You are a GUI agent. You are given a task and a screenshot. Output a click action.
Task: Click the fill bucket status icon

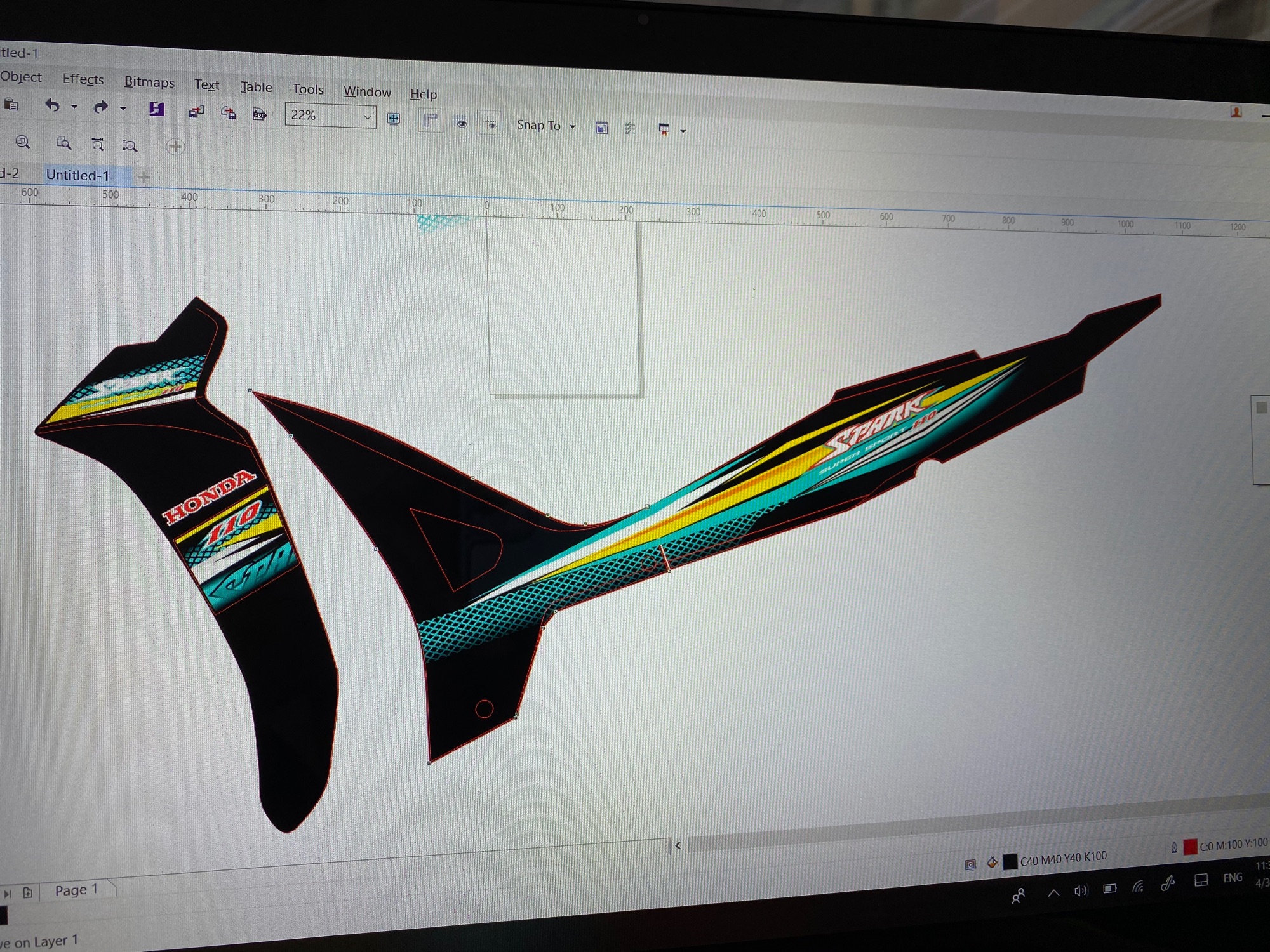992,863
